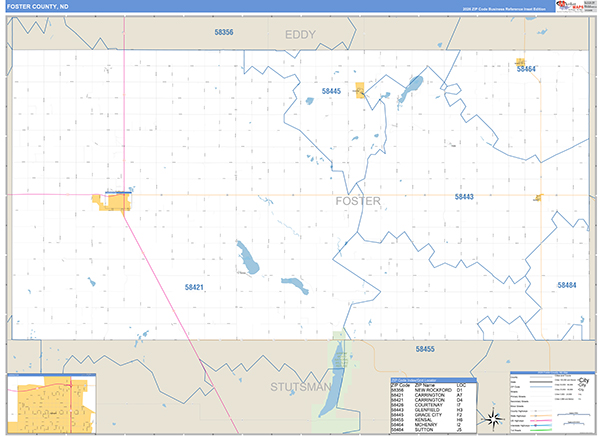Viewport: 600px width, 436px height.
Task: Click the FOSTER county name label
Action: coord(358,201)
